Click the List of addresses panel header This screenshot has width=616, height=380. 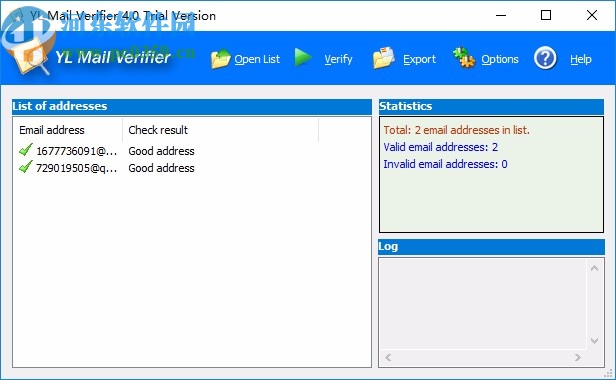192,106
